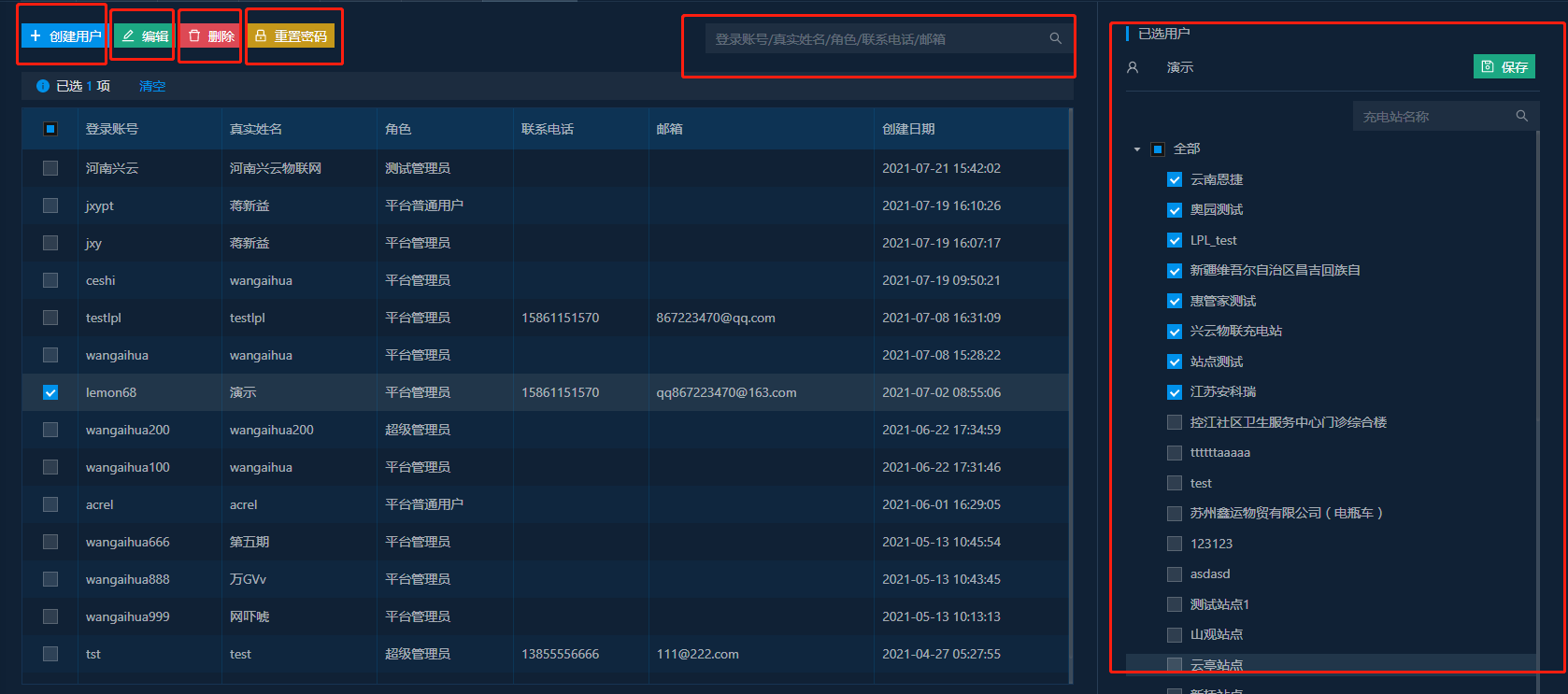Click the 删除 trash button

pyautogui.click(x=210, y=36)
